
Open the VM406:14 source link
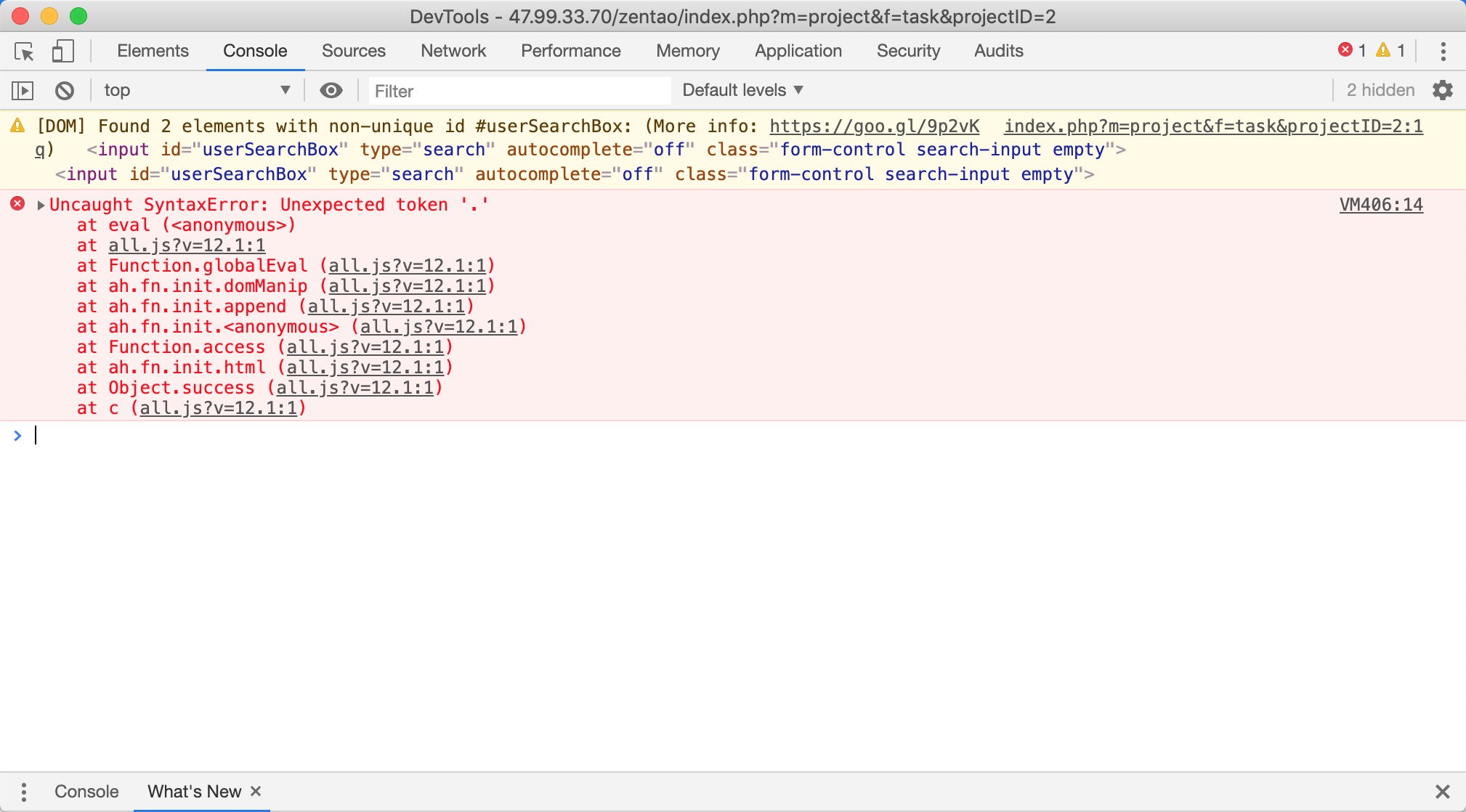[x=1380, y=206]
